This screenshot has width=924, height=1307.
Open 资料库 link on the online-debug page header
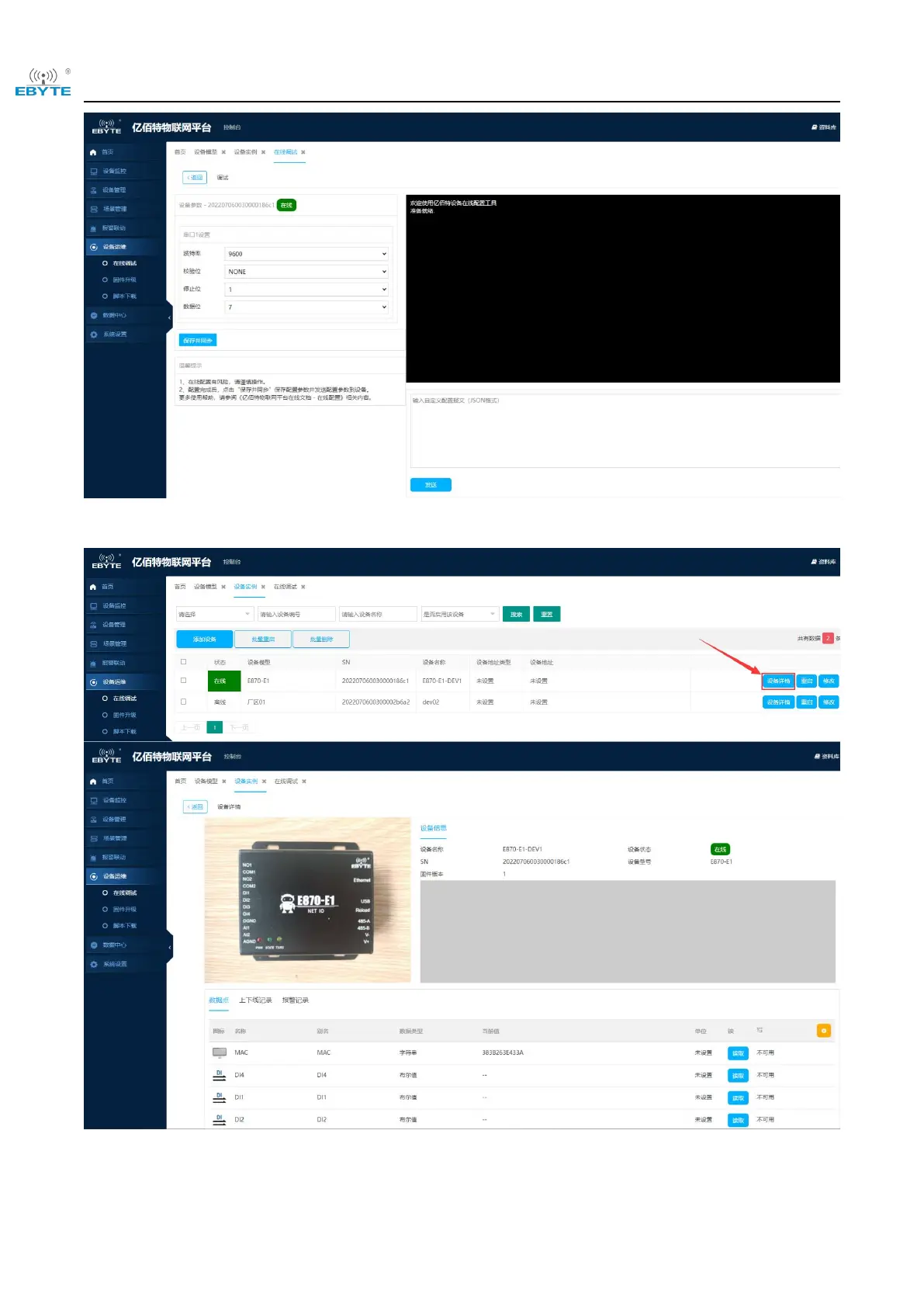(824, 127)
